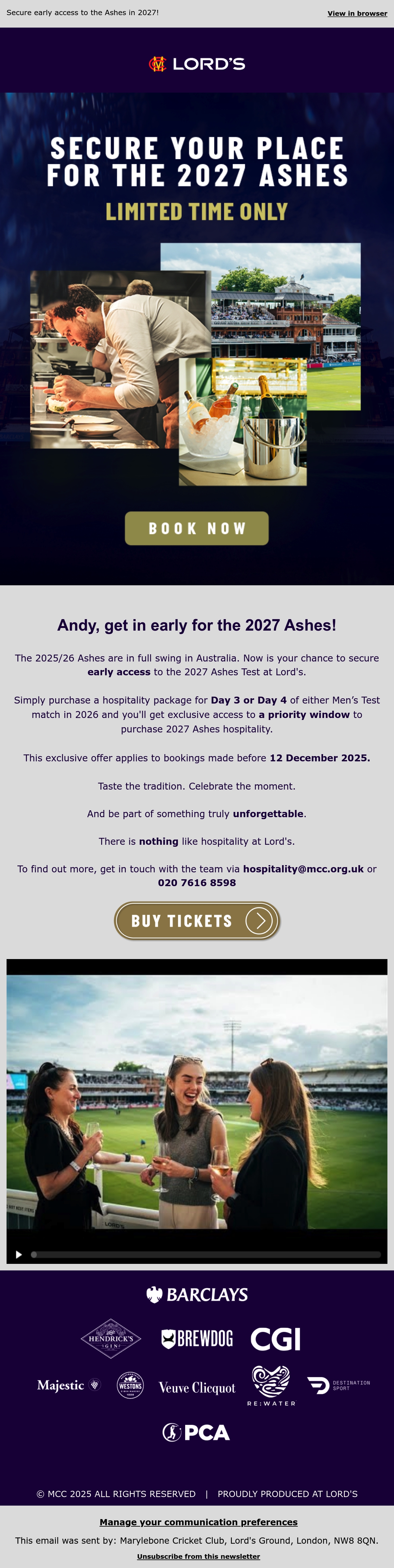Play the hospitality video
Viewport: 394px width, 1568px height.
coord(19,1255)
